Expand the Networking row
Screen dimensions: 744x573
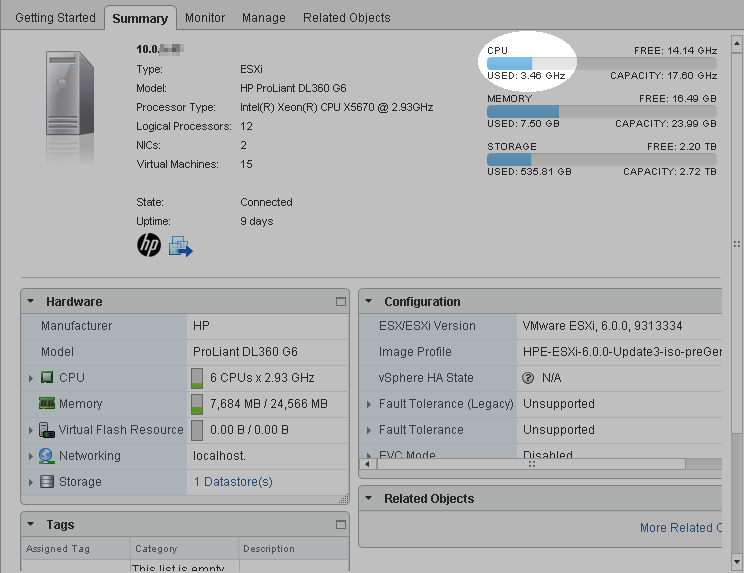(31, 456)
